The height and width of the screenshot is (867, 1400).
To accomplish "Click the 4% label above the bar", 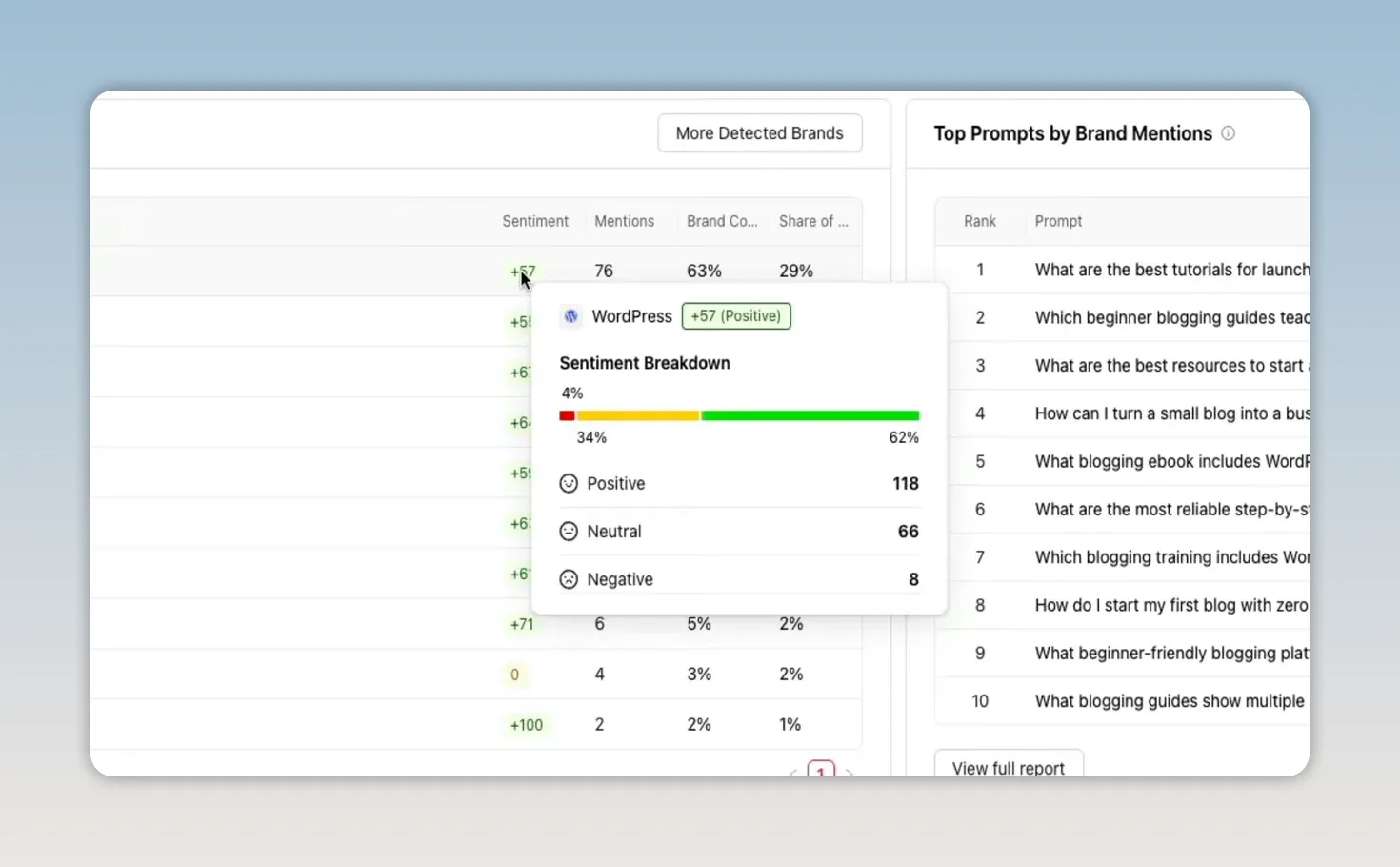I will click(572, 393).
